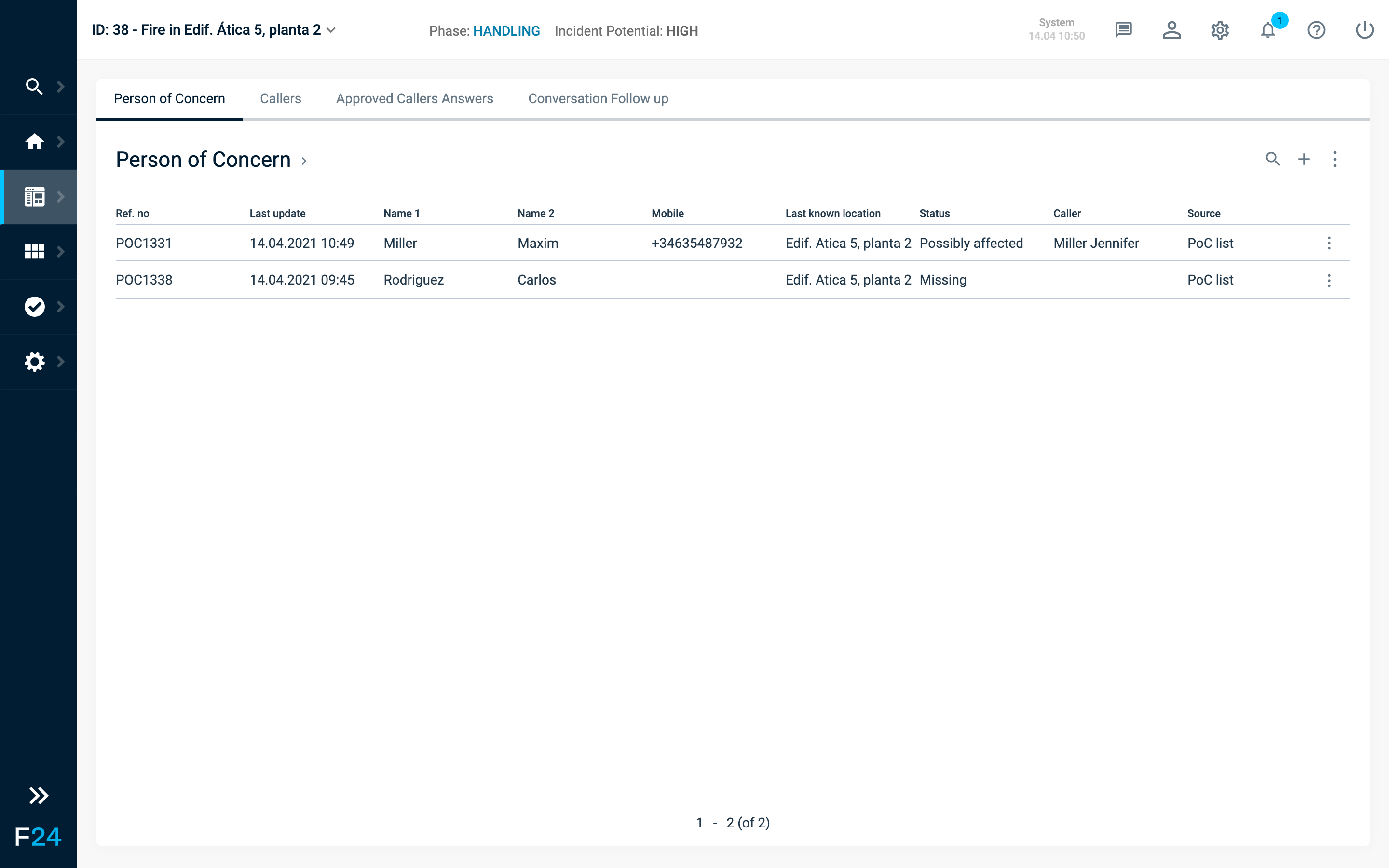Search the Person of Concern list
Image resolution: width=1389 pixels, height=868 pixels.
pyautogui.click(x=1272, y=159)
